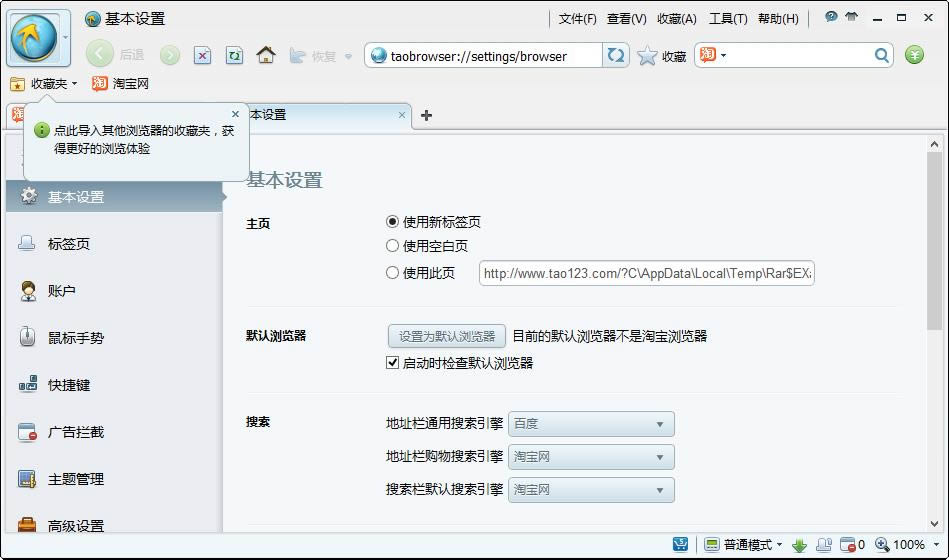Click the green forward arrow button
Viewport: 949px width, 560px height.
170,56
